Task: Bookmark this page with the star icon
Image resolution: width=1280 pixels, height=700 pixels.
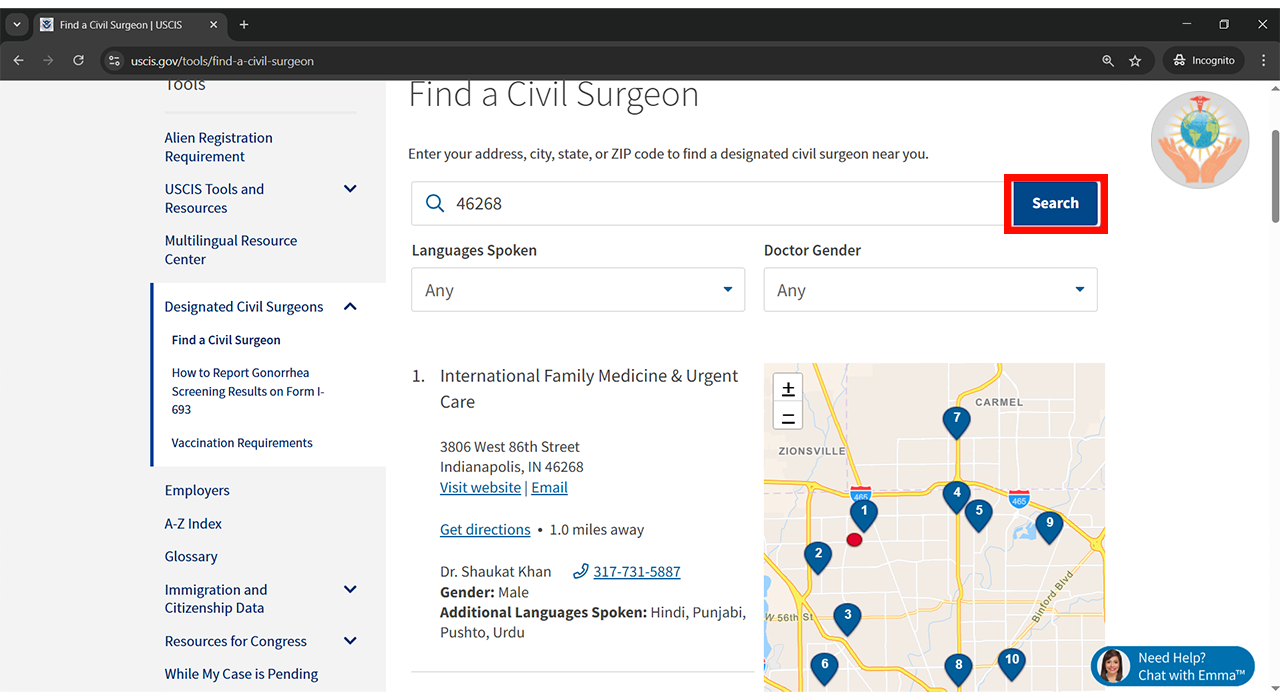Action: click(x=1135, y=61)
